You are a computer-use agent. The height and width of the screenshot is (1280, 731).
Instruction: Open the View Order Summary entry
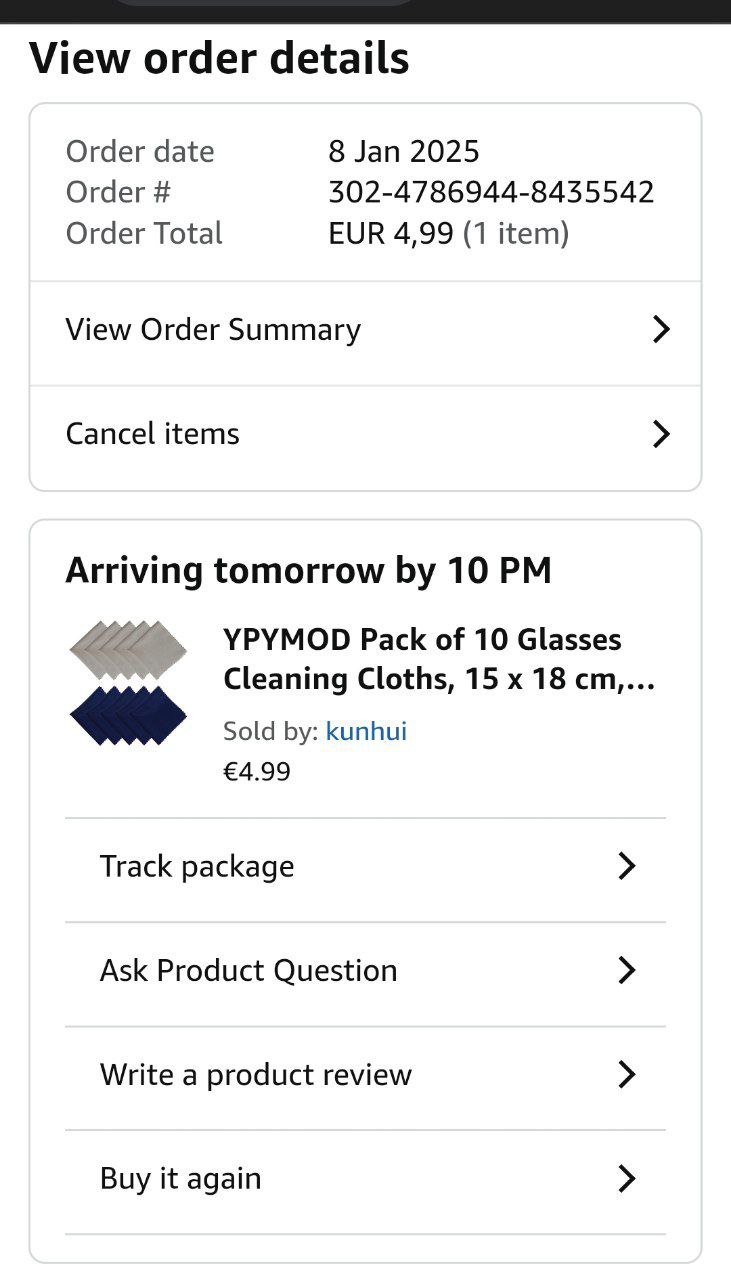213,330
